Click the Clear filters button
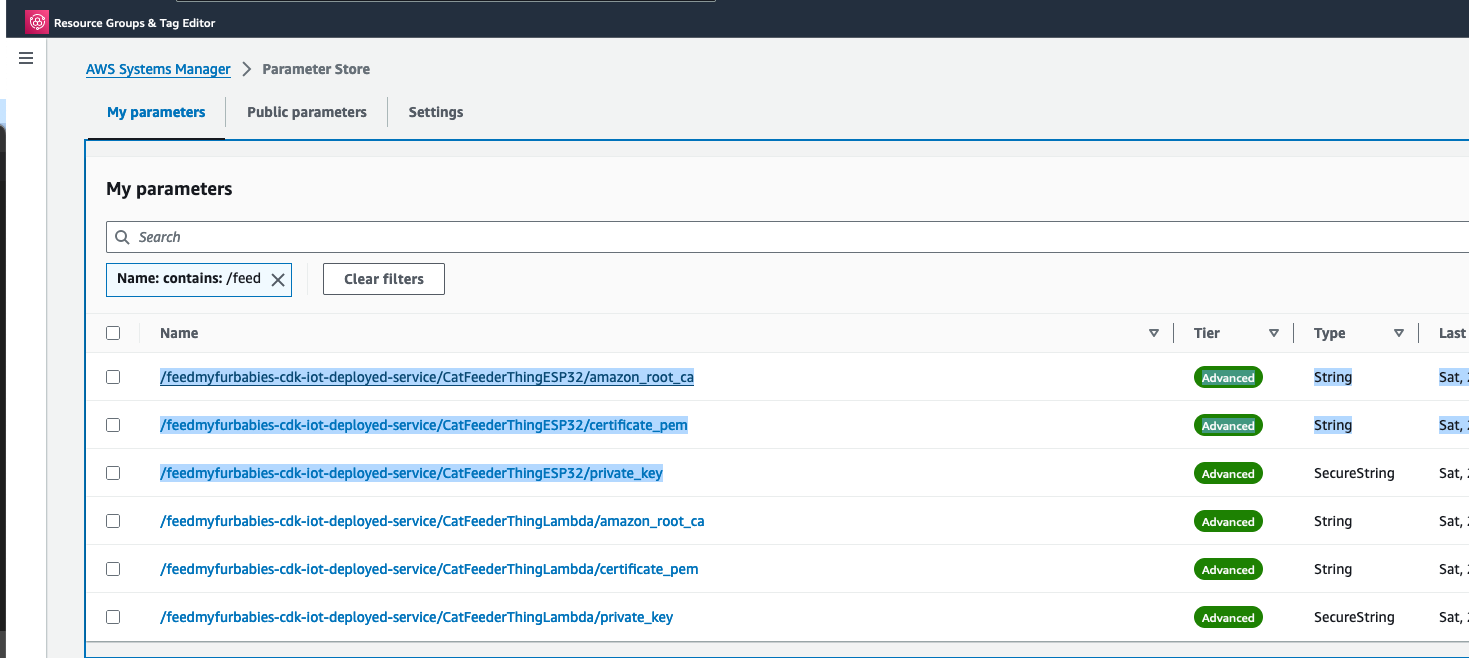The image size is (1469, 658). tap(384, 279)
